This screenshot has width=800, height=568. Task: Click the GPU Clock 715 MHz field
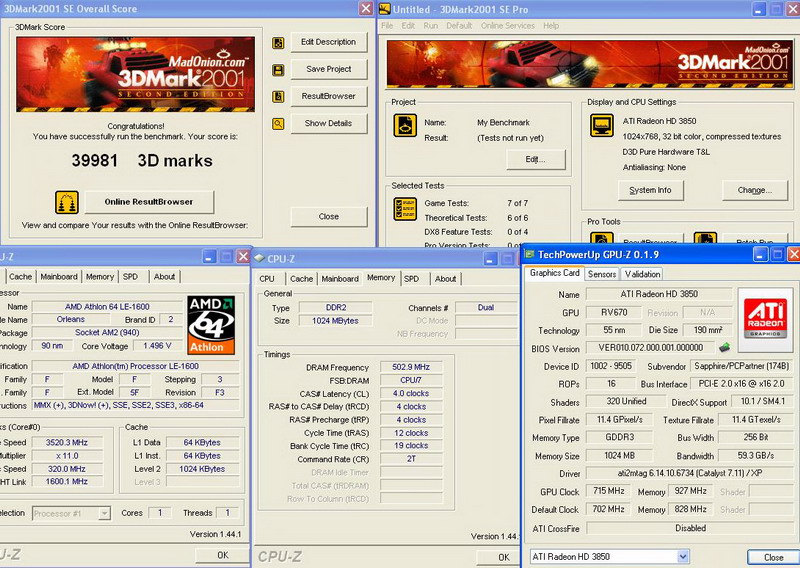click(609, 491)
